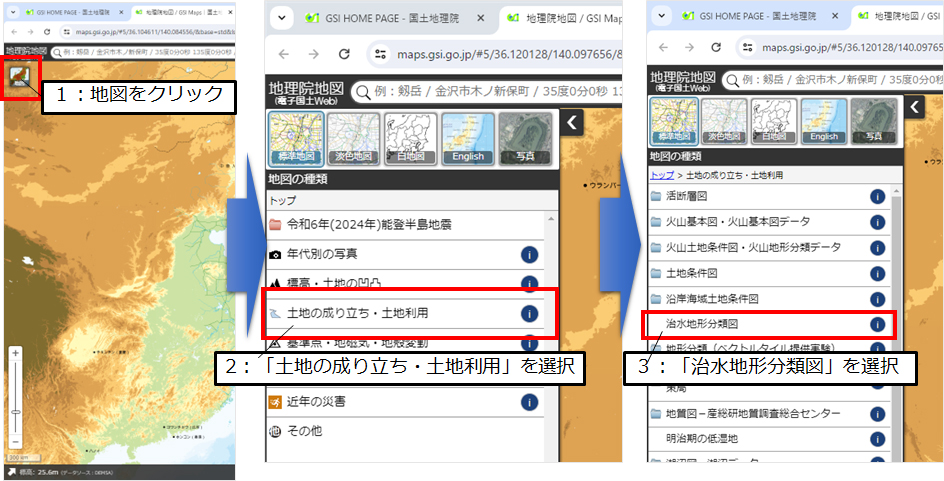
Task: Select the 地理院地図 / GSI Maps tab in the middle screenshot
Action: 564,18
